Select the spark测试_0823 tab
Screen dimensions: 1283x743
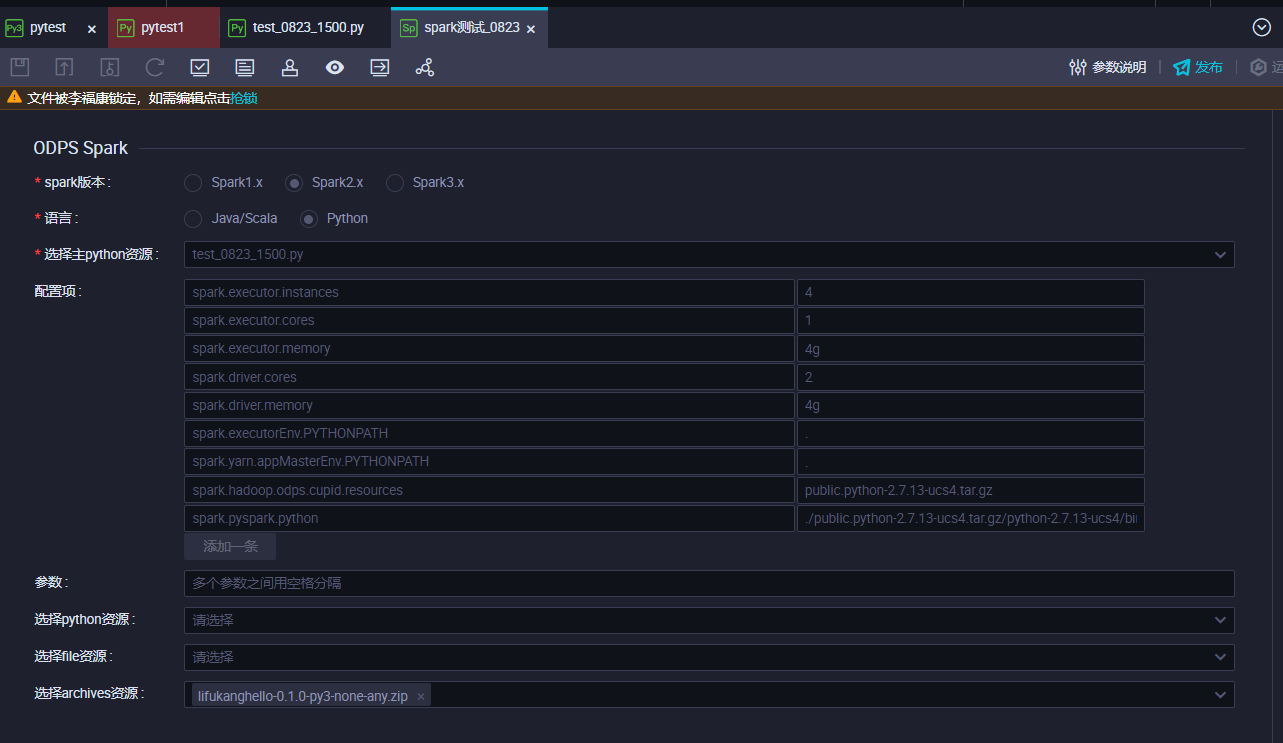pyautogui.click(x=471, y=28)
